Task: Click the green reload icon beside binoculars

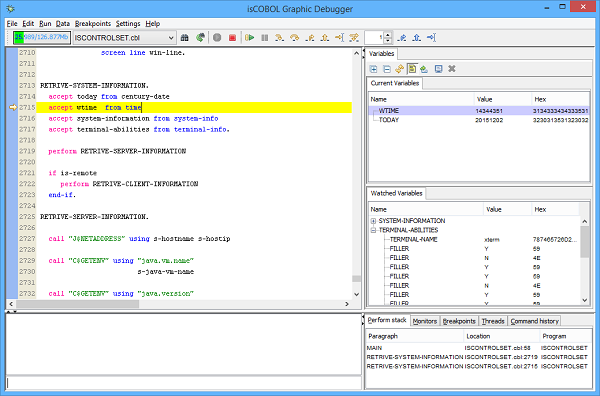Action: click(x=200, y=37)
